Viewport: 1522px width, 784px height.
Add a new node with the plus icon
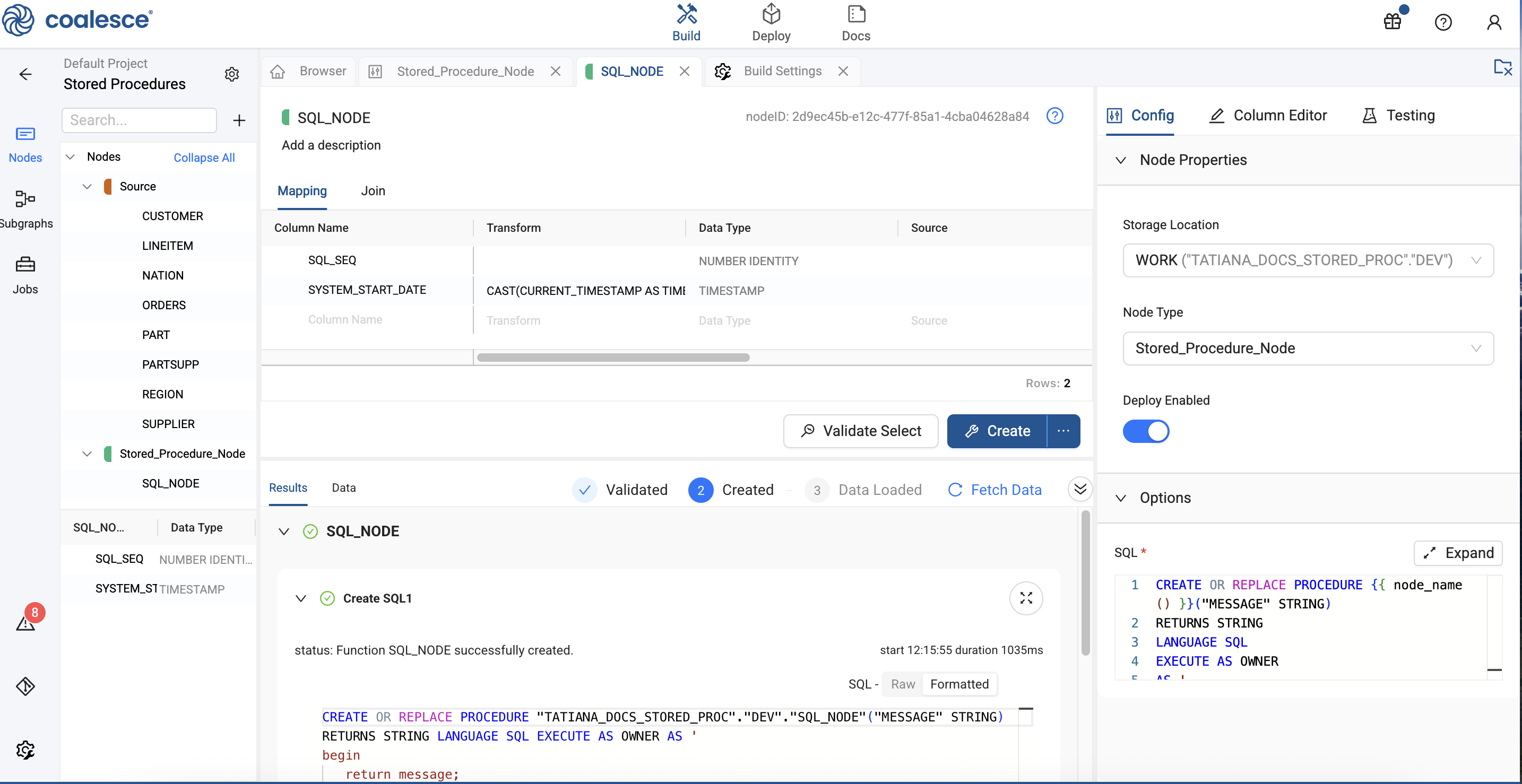pos(239,120)
